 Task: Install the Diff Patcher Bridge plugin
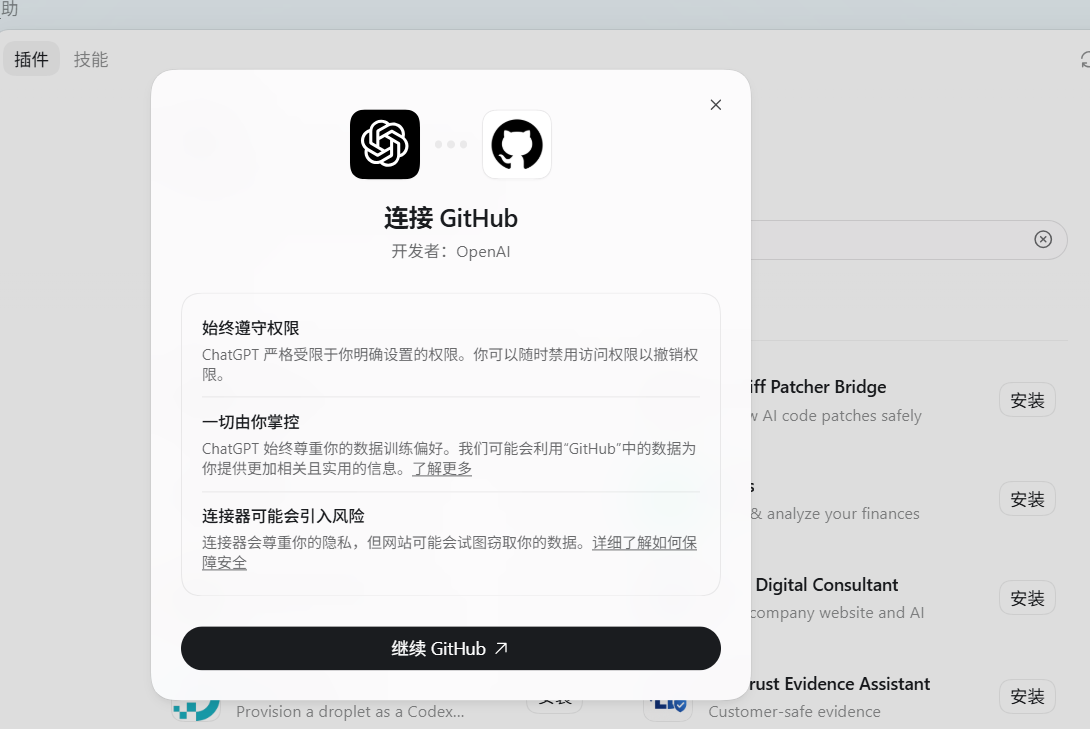[x=1027, y=400]
